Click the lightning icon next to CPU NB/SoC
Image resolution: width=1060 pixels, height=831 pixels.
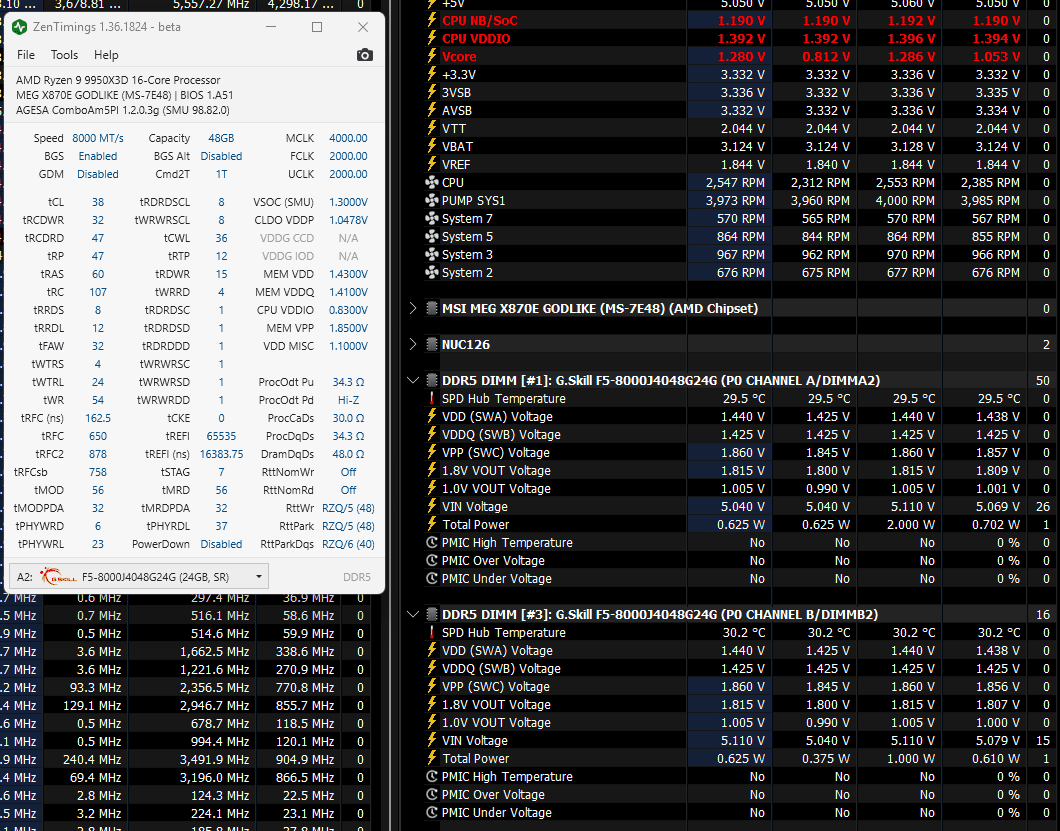click(x=431, y=20)
